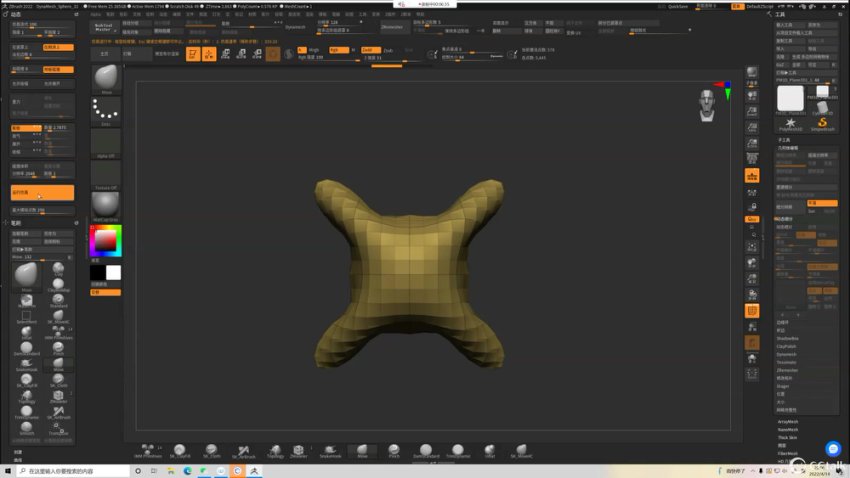Select the ZModeler brush in the bottom shelf
850x478 pixels.
(x=300, y=451)
